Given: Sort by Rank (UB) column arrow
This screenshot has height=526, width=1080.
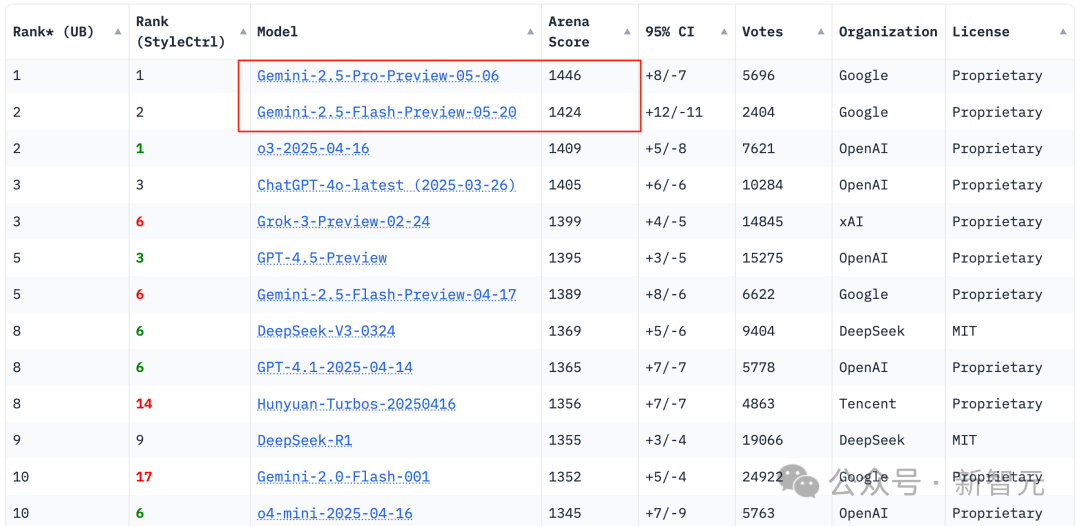Looking at the screenshot, I should tap(118, 32).
